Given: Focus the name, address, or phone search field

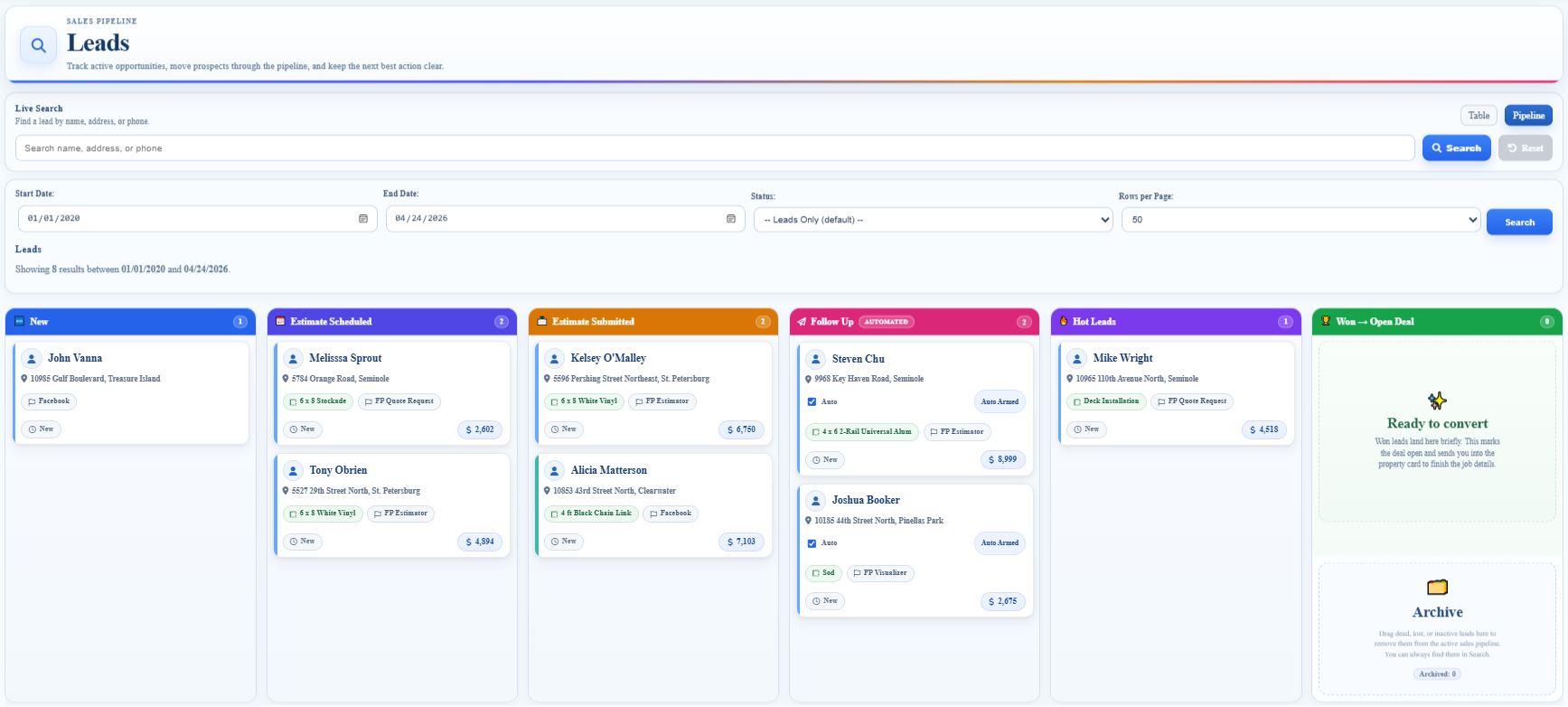Looking at the screenshot, I should click(x=715, y=148).
